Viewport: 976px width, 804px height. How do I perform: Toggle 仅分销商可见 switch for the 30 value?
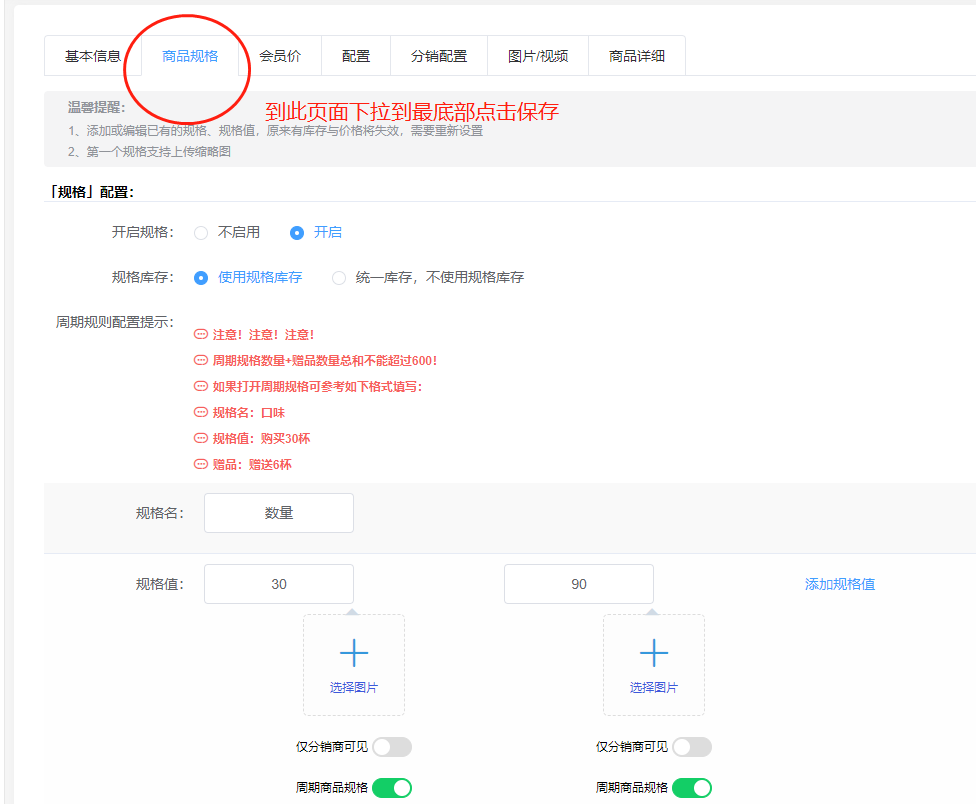[x=392, y=747]
